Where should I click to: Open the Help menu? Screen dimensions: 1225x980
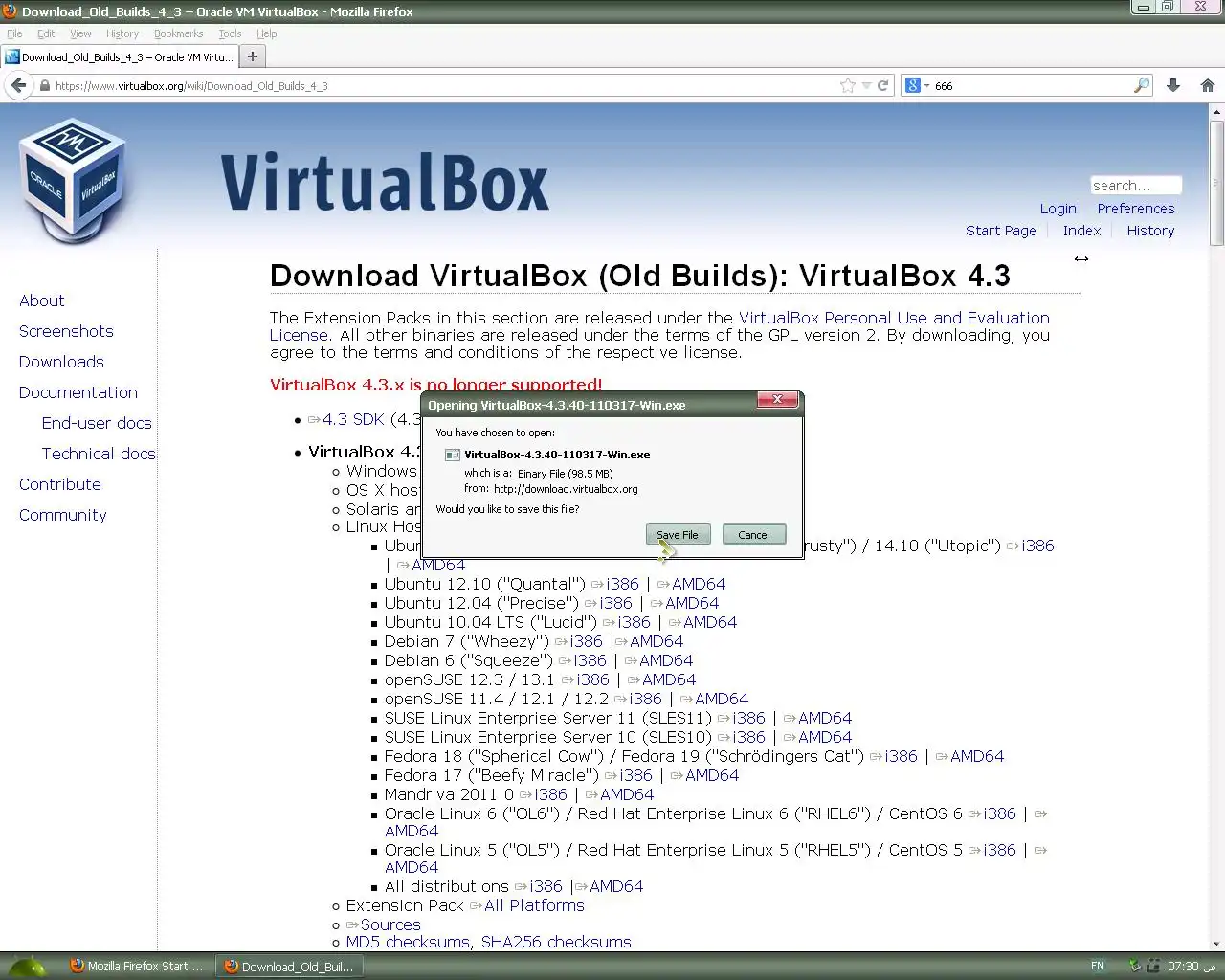(x=266, y=33)
